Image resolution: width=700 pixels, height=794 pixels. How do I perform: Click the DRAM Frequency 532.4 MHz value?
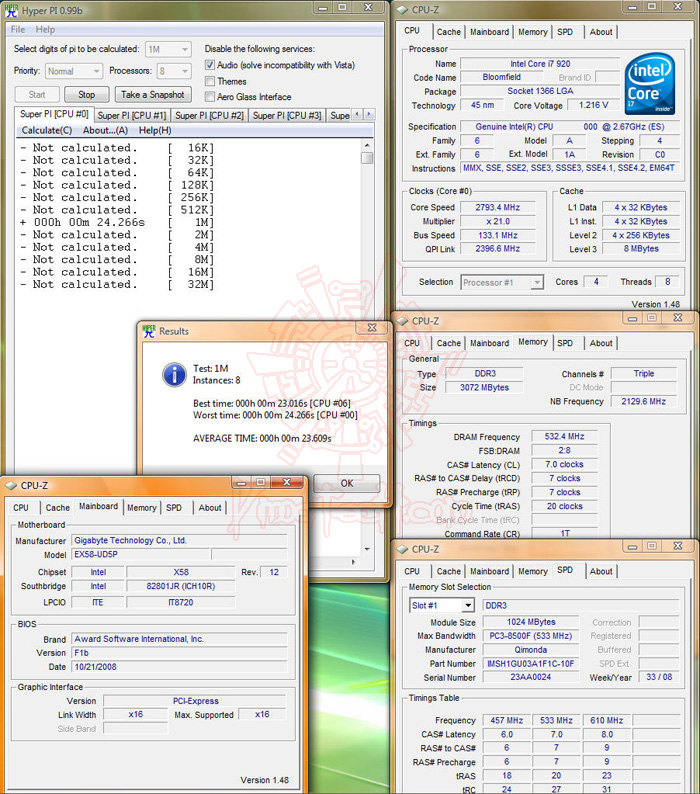564,436
